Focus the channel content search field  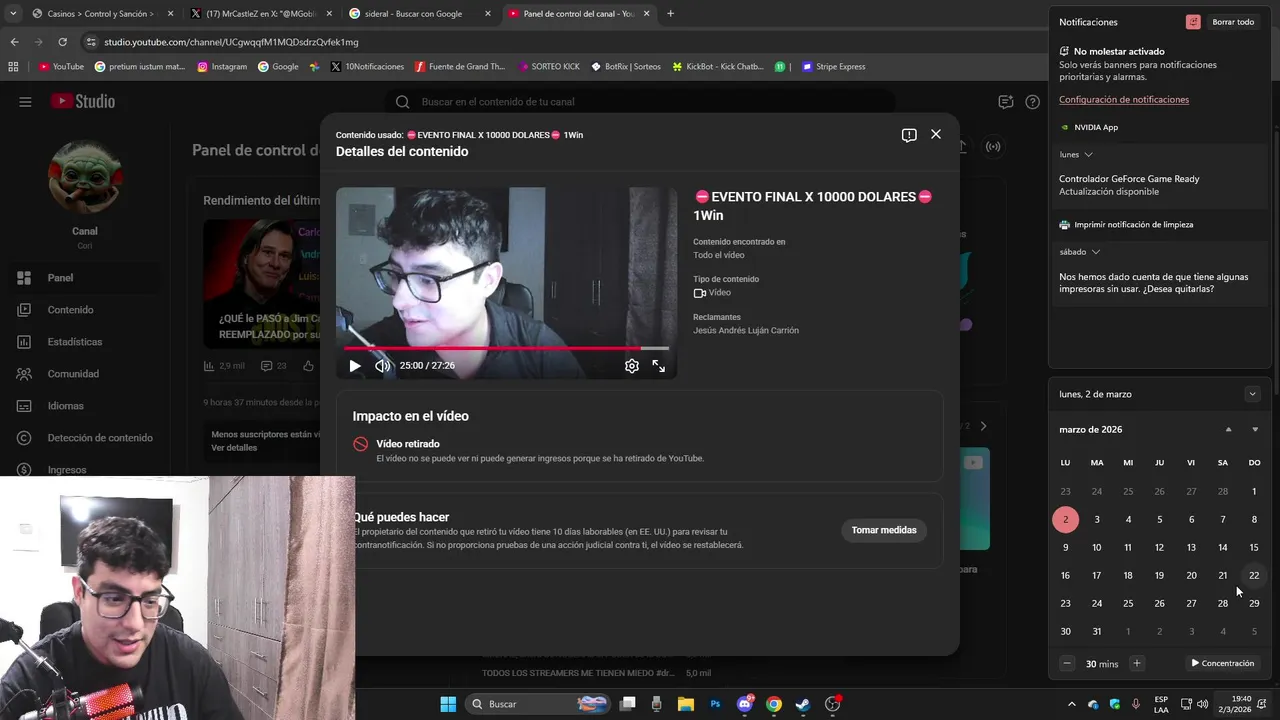click(x=640, y=101)
